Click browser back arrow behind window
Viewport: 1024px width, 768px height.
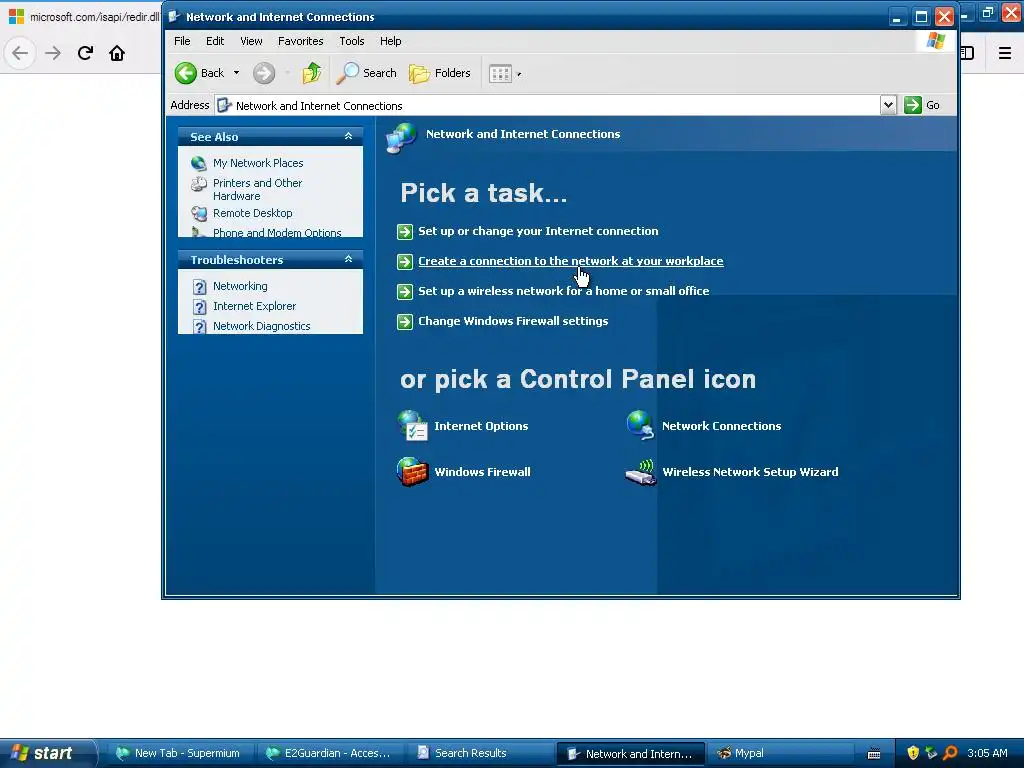[x=20, y=53]
